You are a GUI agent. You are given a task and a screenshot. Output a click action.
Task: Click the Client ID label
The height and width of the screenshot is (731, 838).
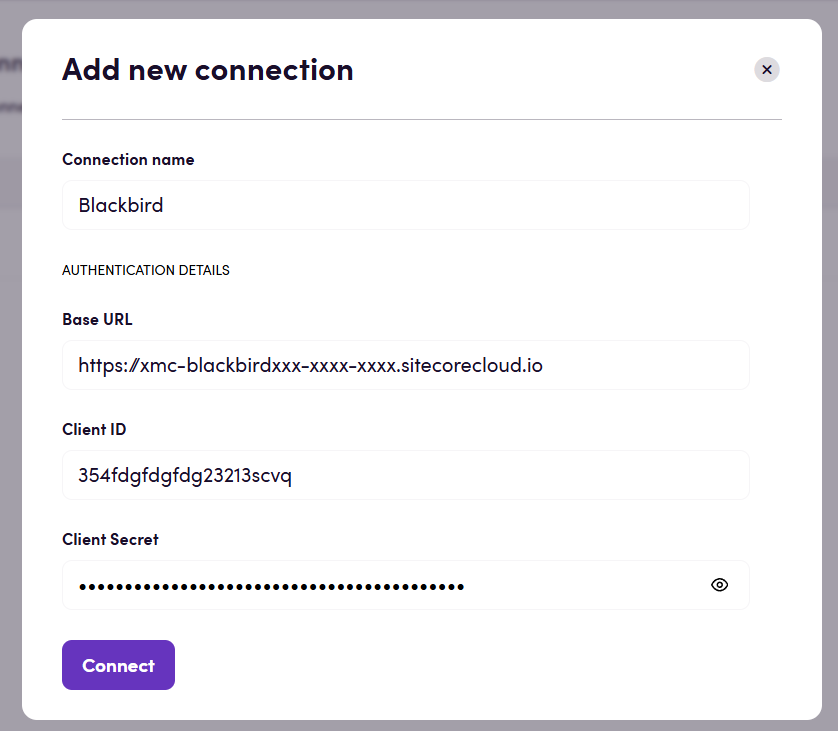click(94, 430)
